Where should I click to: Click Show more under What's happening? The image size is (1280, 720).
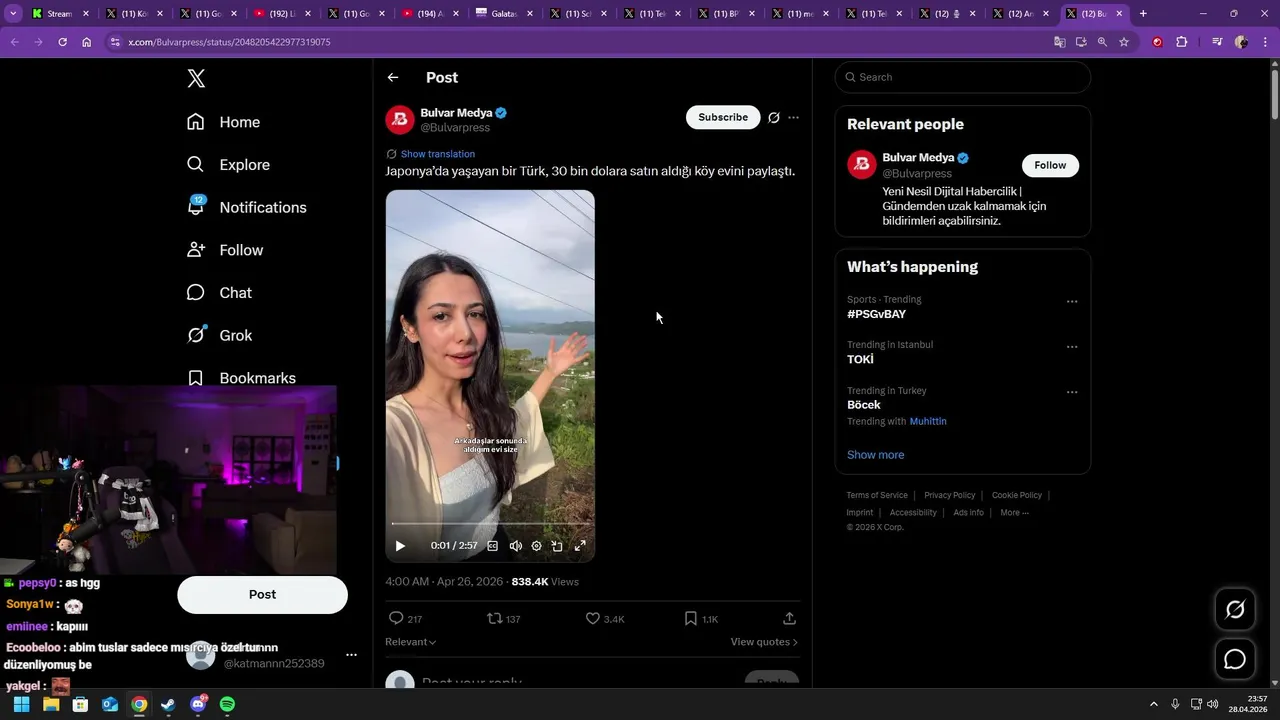[x=875, y=455]
